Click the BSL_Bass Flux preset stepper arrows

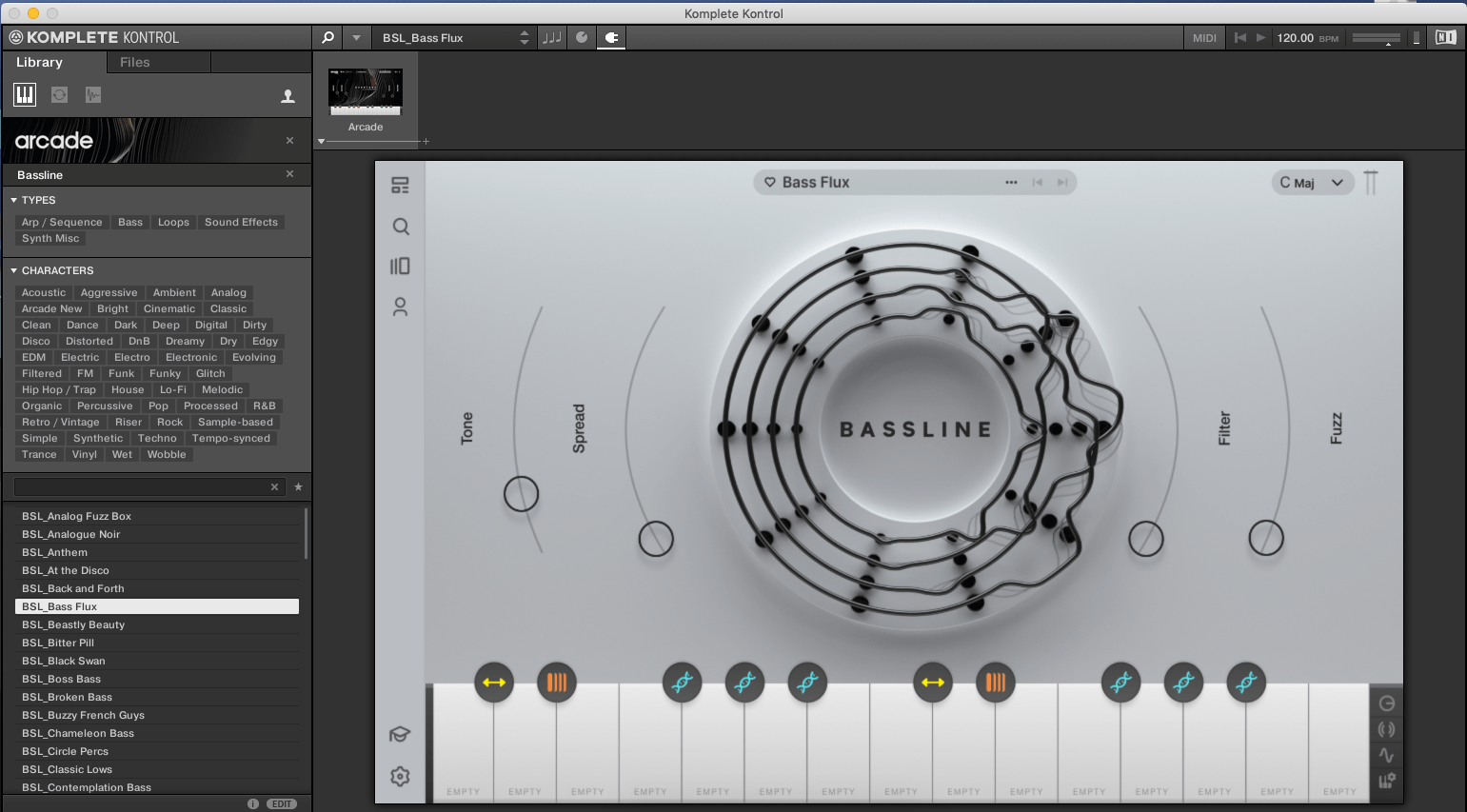point(524,37)
